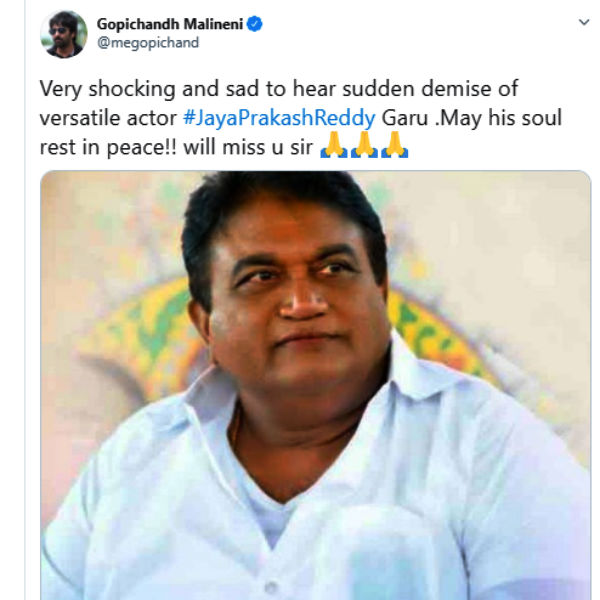Viewport: 600px width, 600px height.
Task: Click the first folded hands emoji
Action: coord(334,145)
